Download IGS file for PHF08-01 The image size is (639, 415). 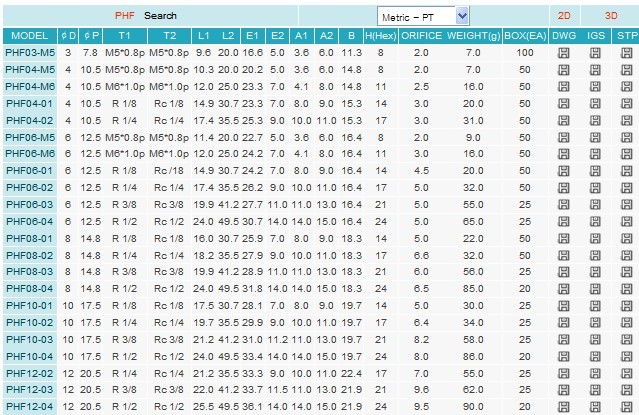[596, 239]
